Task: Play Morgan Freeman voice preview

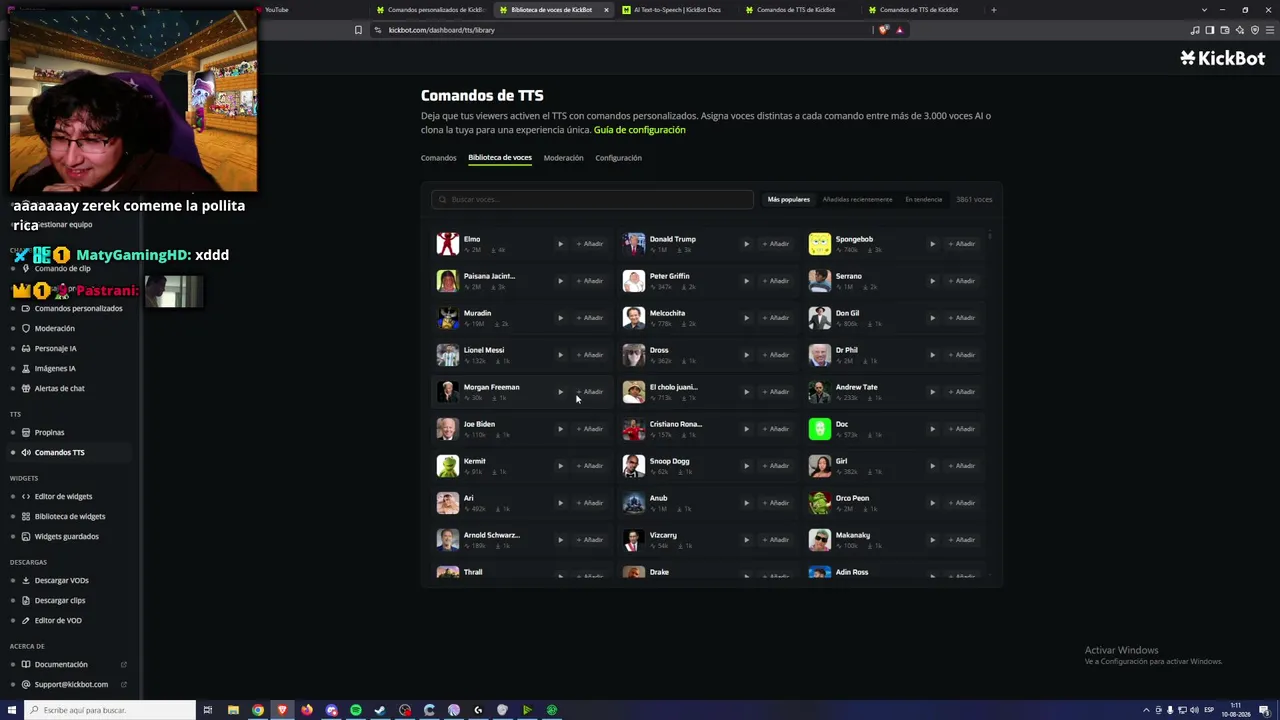Action: [560, 392]
